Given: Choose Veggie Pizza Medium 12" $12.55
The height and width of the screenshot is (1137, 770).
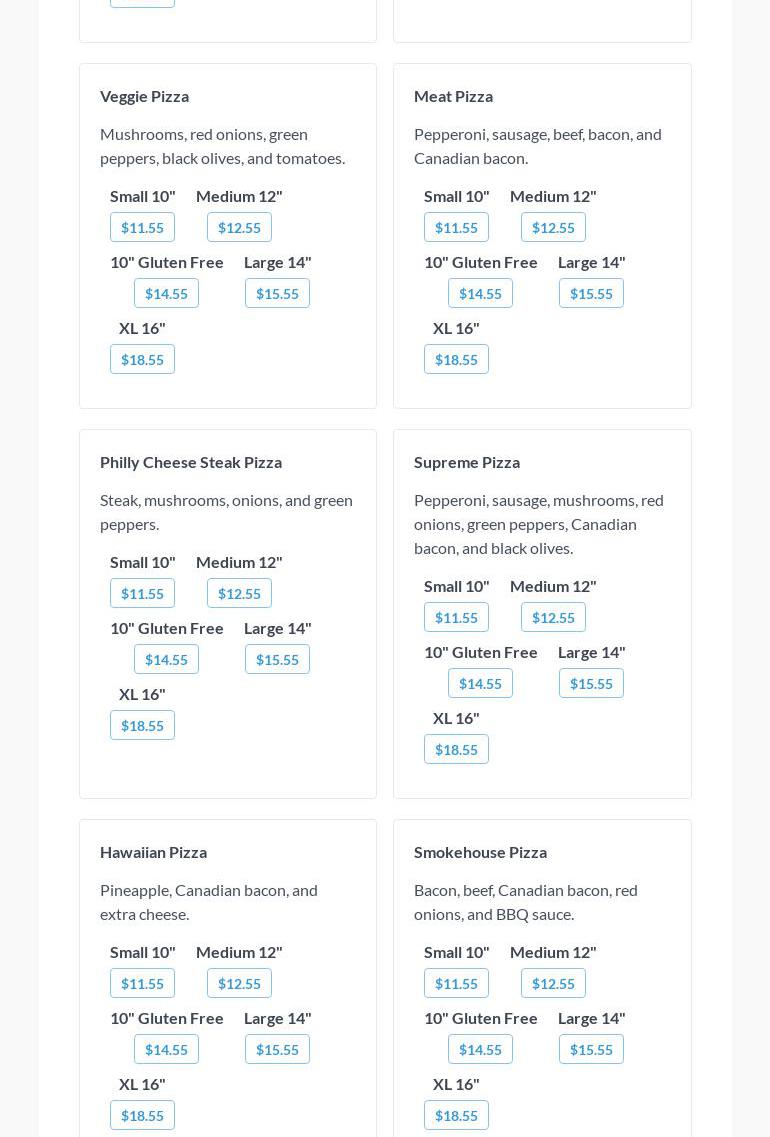Looking at the screenshot, I should pos(239,227).
